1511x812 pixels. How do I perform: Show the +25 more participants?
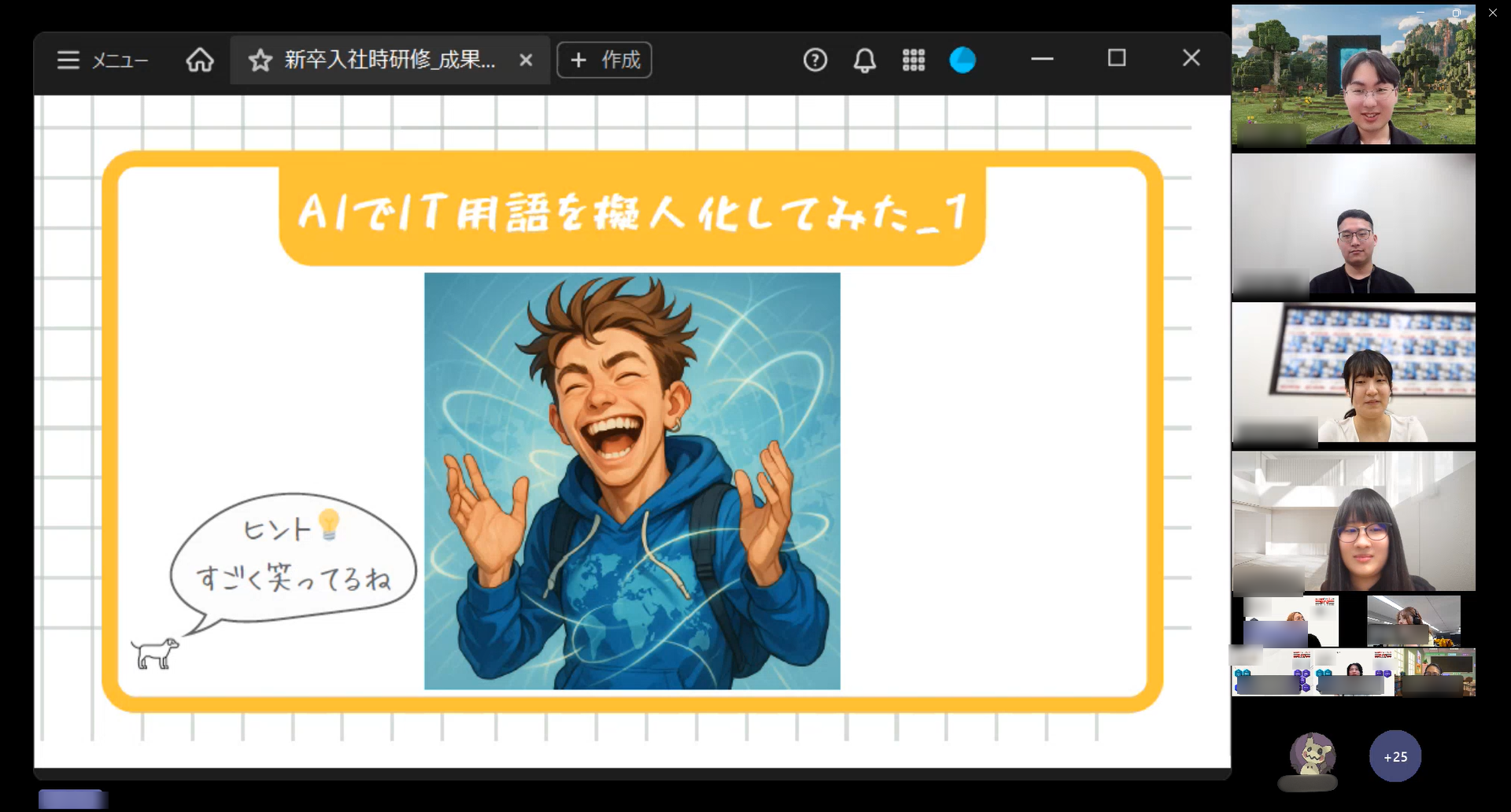1395,756
